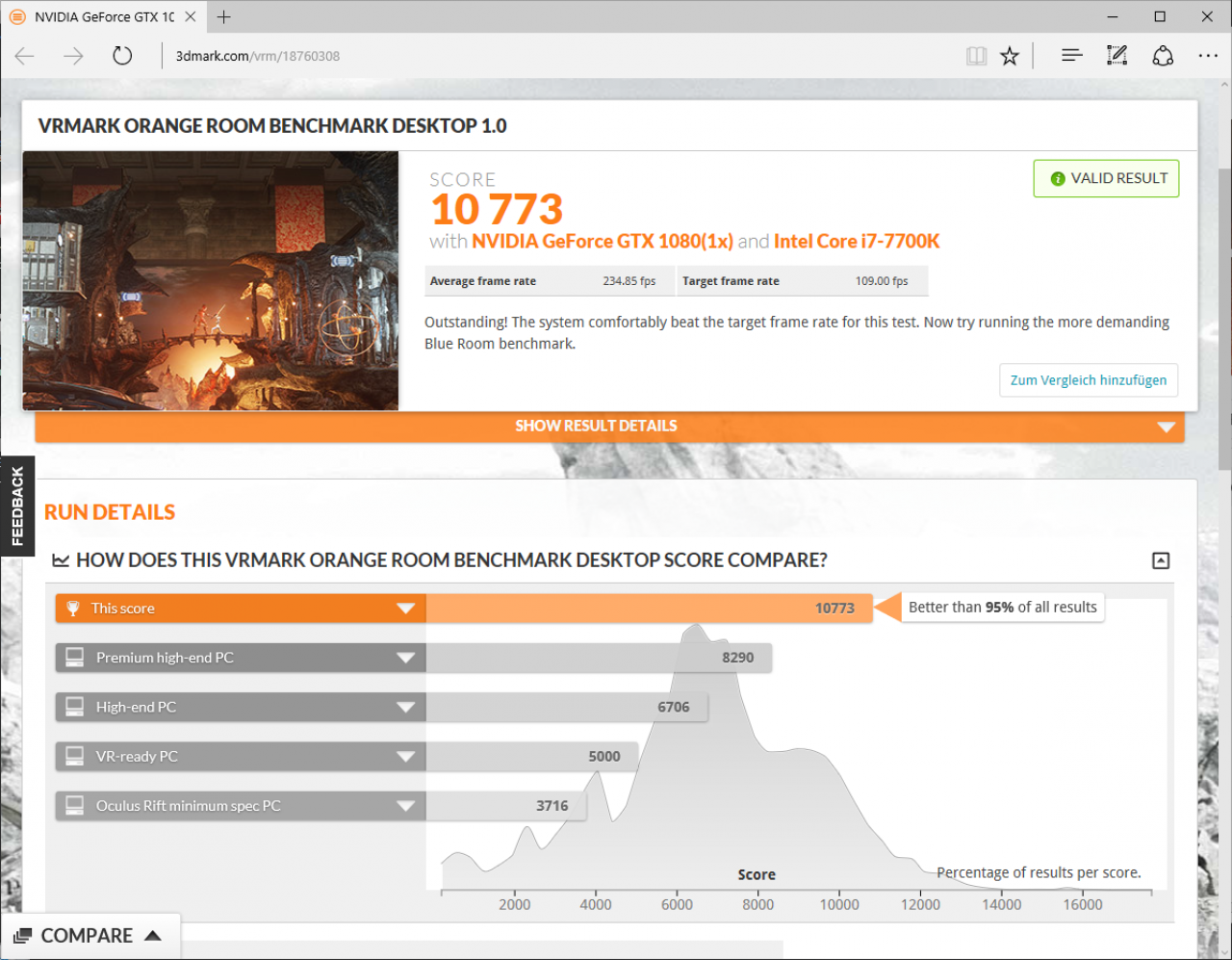This screenshot has width=1232, height=960.
Task: Click the Orange Room benchmark thumbnail
Action: pos(211,280)
